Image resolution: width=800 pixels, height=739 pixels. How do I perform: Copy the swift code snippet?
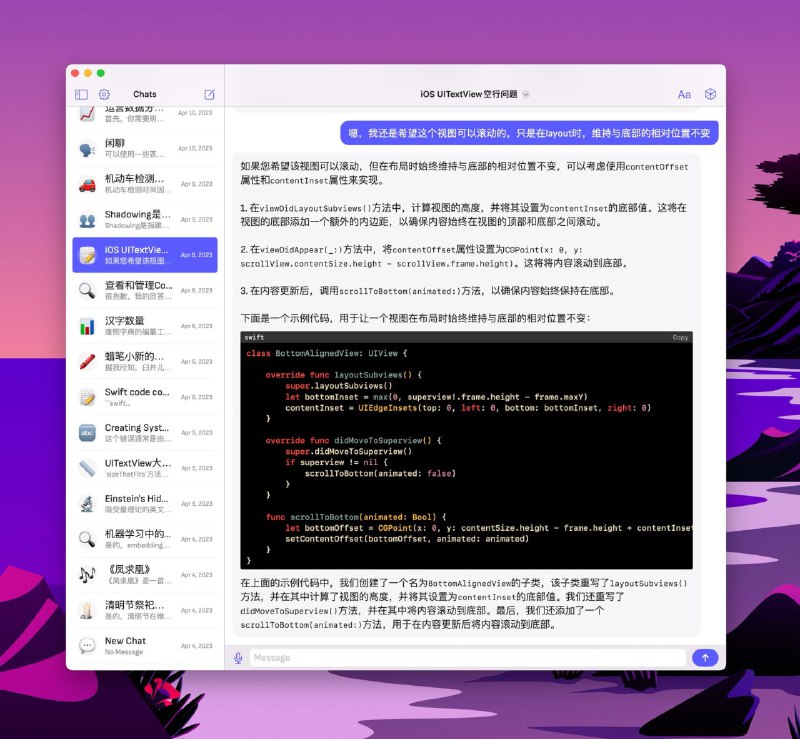point(679,338)
